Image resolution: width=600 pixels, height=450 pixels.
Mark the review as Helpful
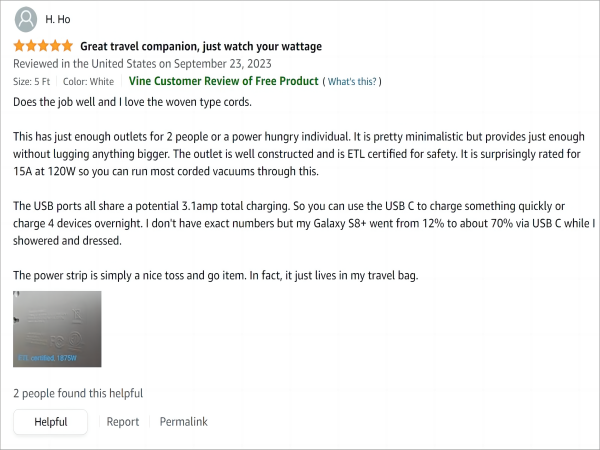pyautogui.click(x=51, y=422)
